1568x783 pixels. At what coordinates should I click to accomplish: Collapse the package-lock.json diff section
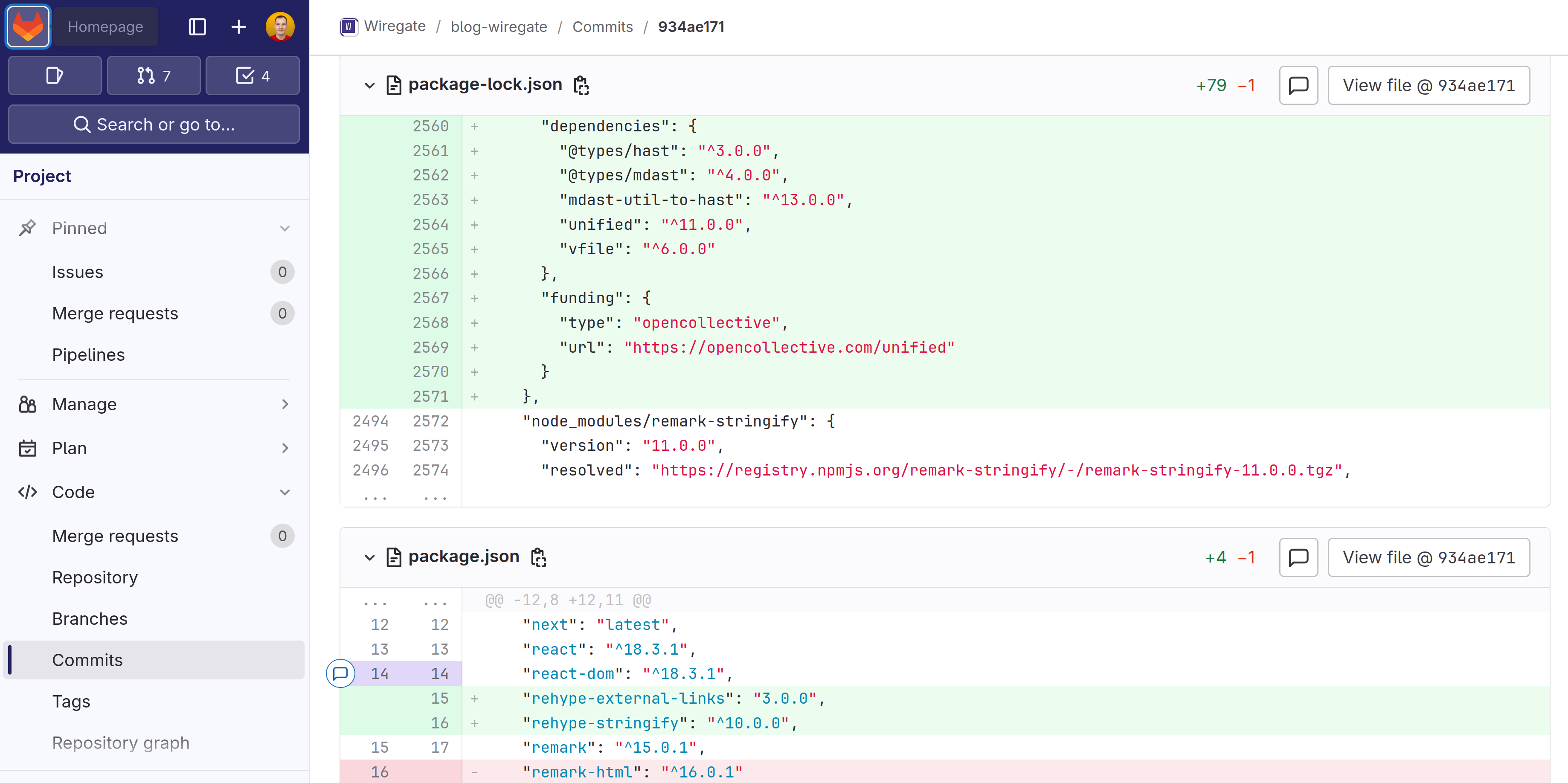tap(370, 85)
